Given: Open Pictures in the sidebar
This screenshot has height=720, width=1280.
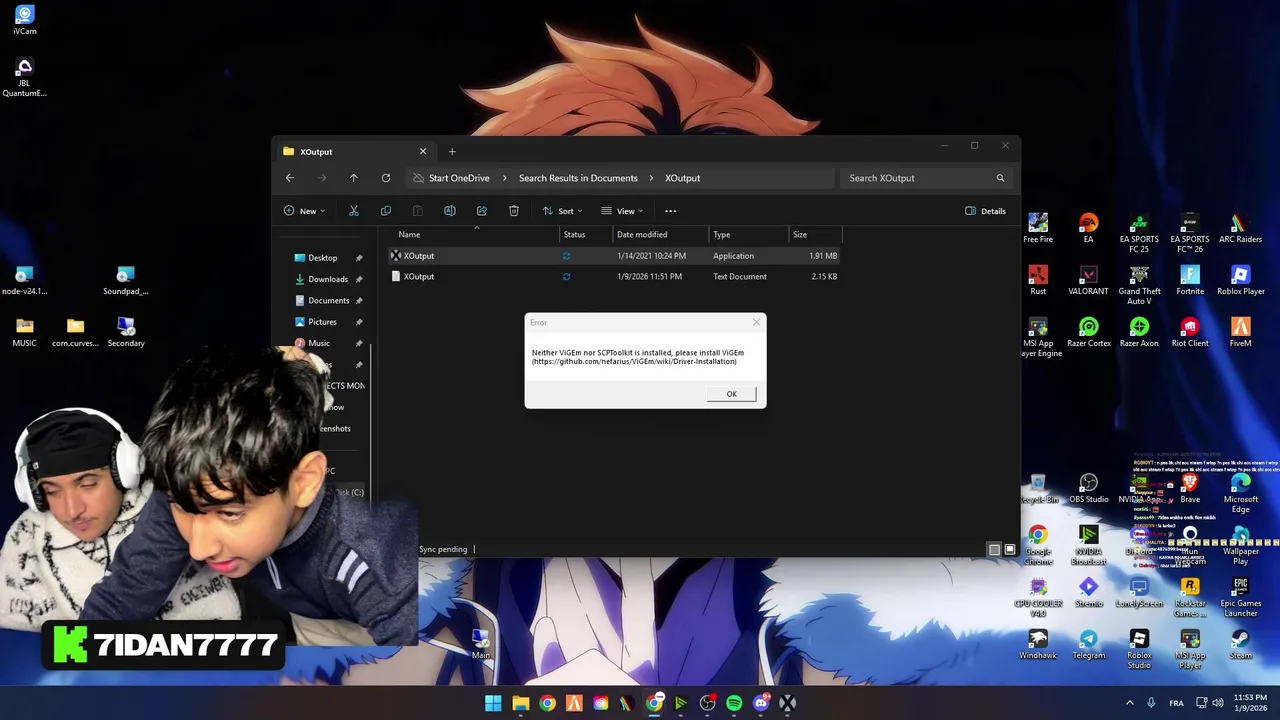Looking at the screenshot, I should [x=322, y=322].
